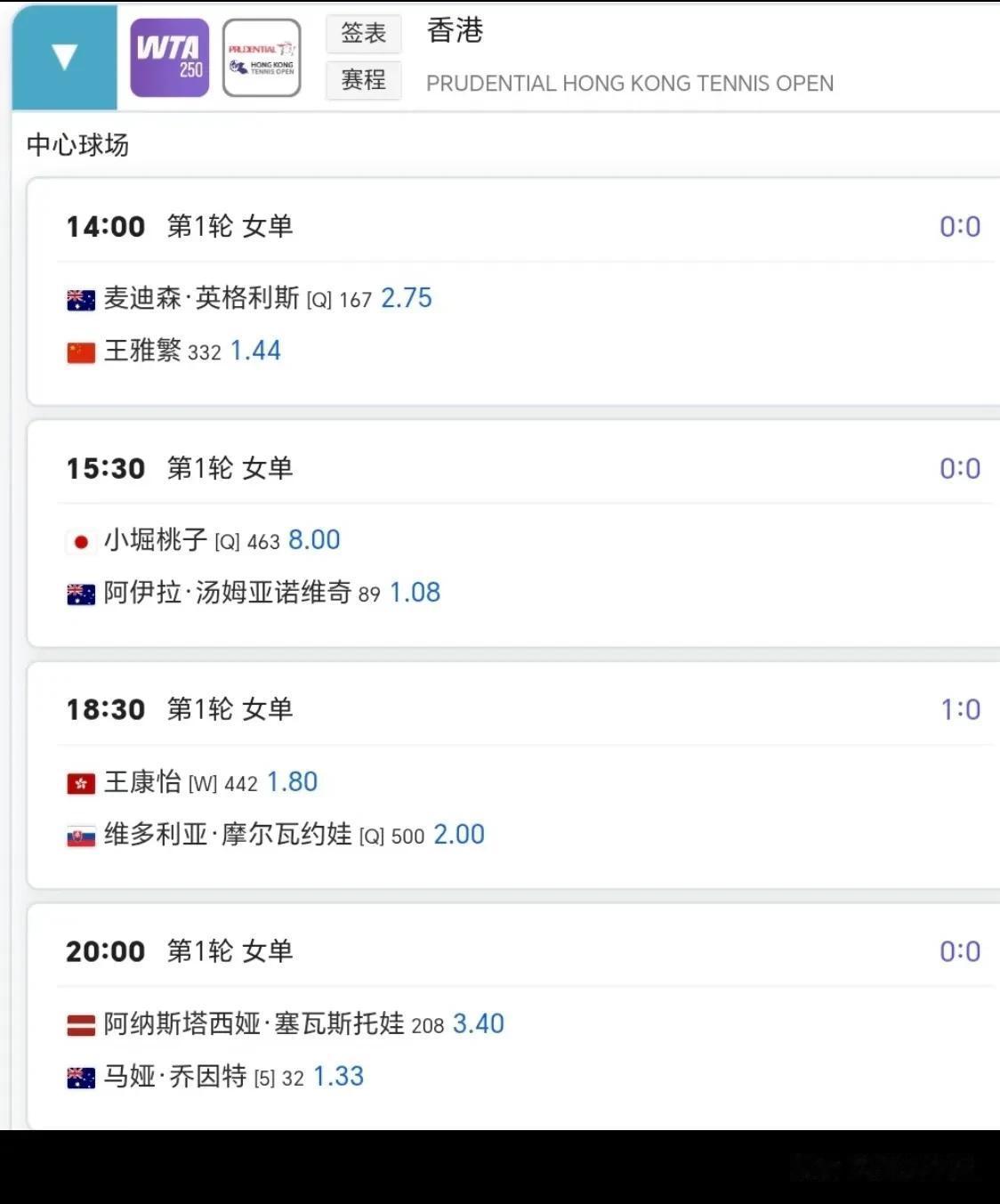
Task: Click the WTA 250 logo badge
Action: pyautogui.click(x=169, y=58)
